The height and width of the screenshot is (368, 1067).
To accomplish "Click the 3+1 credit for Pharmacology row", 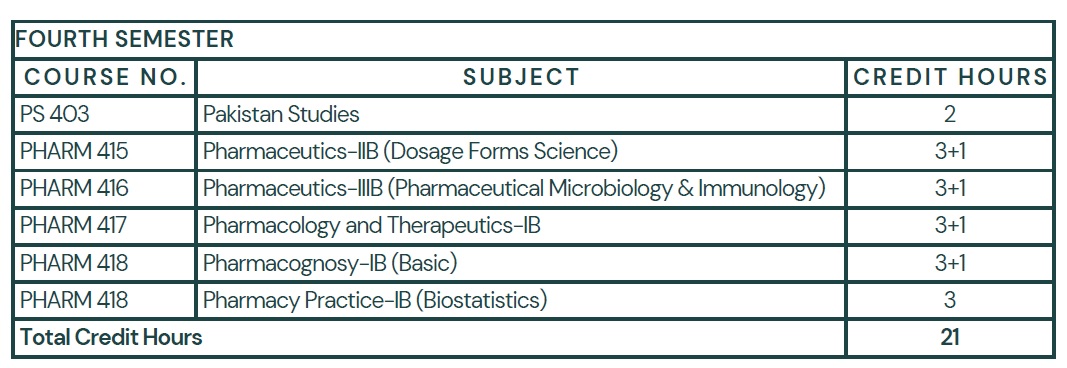I will coord(950,225).
